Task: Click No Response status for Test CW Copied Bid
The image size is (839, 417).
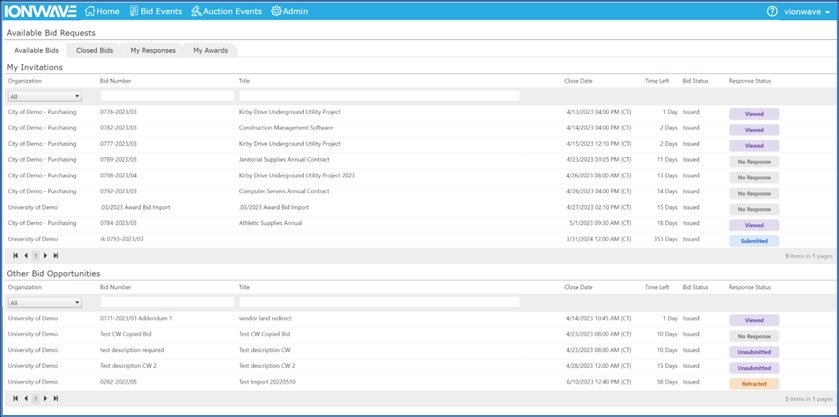Action: [x=754, y=336]
